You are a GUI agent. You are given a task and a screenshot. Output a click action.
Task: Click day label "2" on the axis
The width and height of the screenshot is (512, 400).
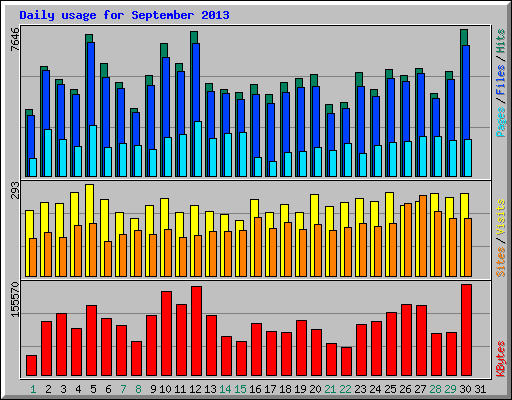tap(48, 389)
